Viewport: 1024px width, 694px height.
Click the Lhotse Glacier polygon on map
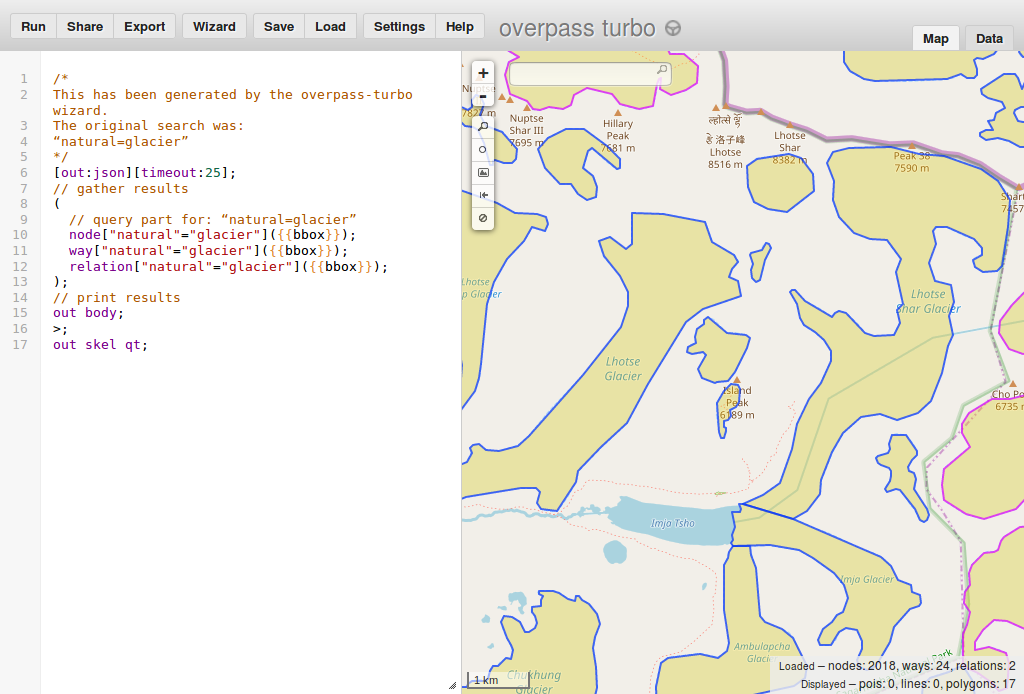[x=623, y=369]
